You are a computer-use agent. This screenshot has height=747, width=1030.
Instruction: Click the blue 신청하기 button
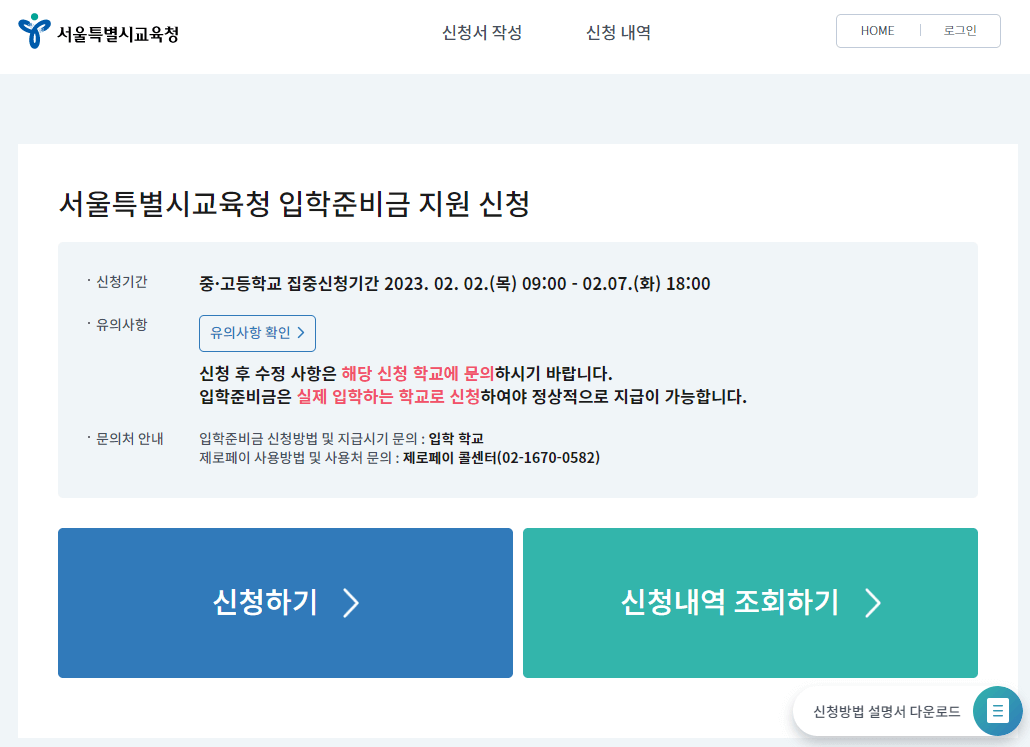[x=285, y=603]
